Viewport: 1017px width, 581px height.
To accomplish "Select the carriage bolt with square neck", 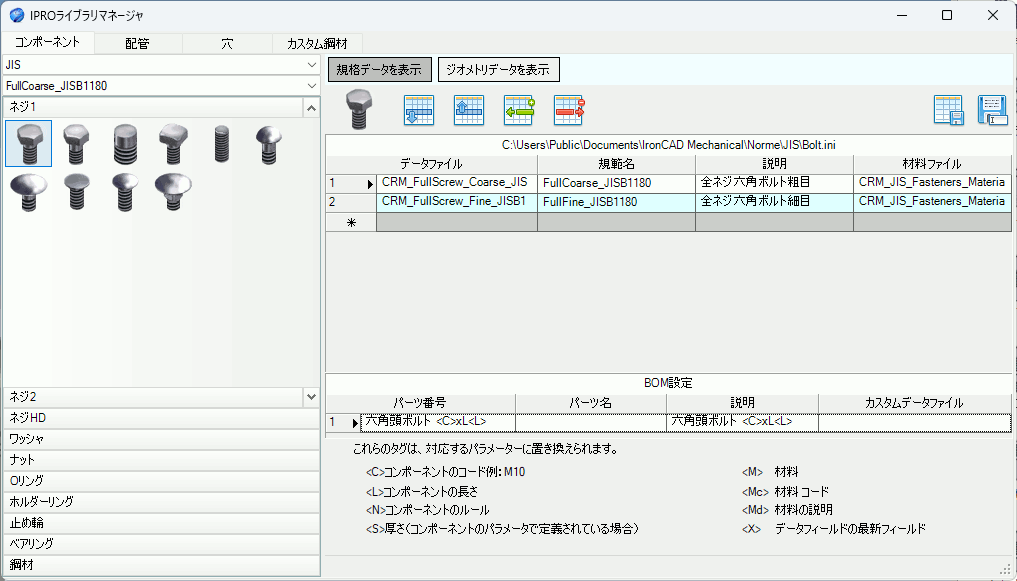I will 173,192.
